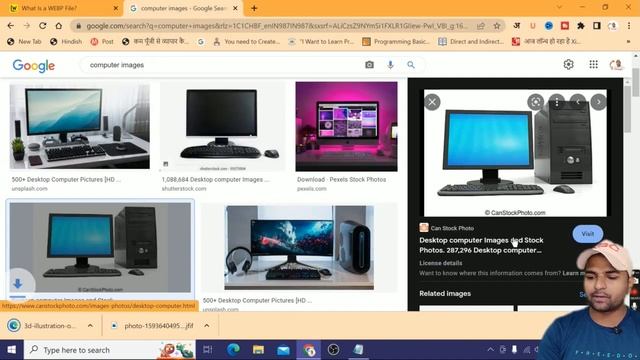The image size is (640, 360).
Task: Open the Post bookmark
Action: [x=102, y=42]
